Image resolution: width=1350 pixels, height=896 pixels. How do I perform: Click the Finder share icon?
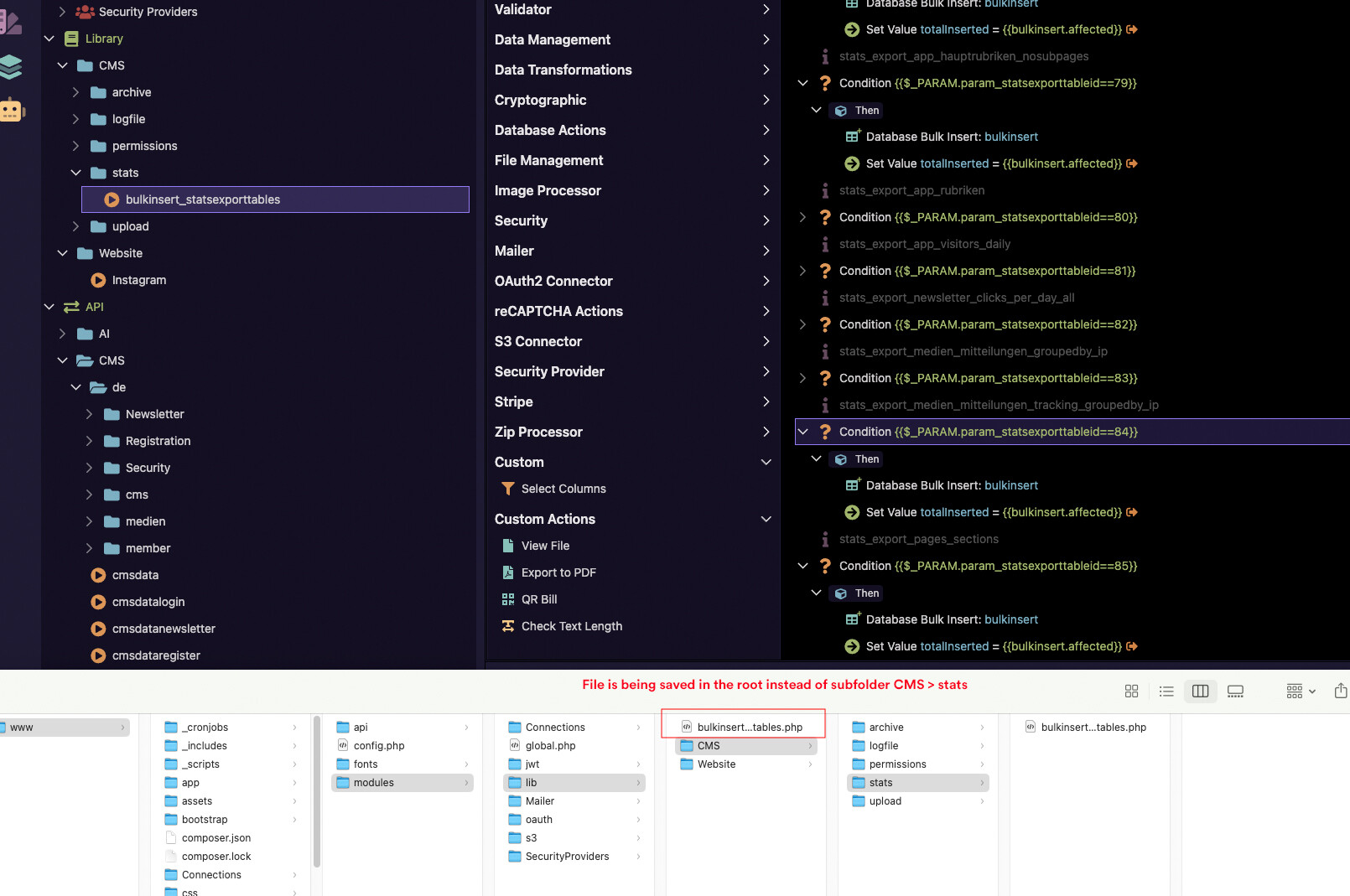tap(1340, 691)
